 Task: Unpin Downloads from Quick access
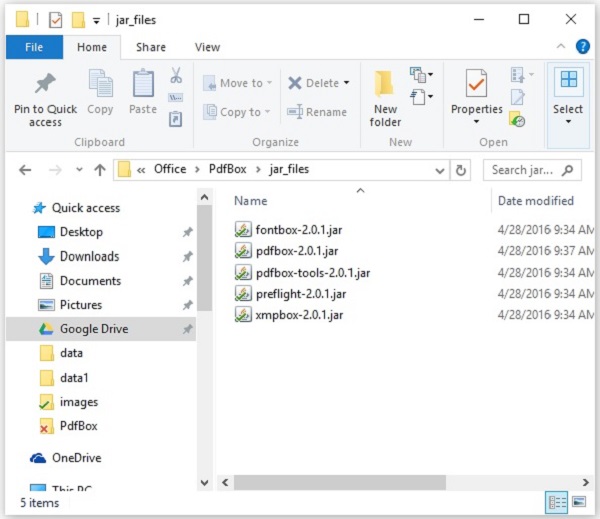188,256
